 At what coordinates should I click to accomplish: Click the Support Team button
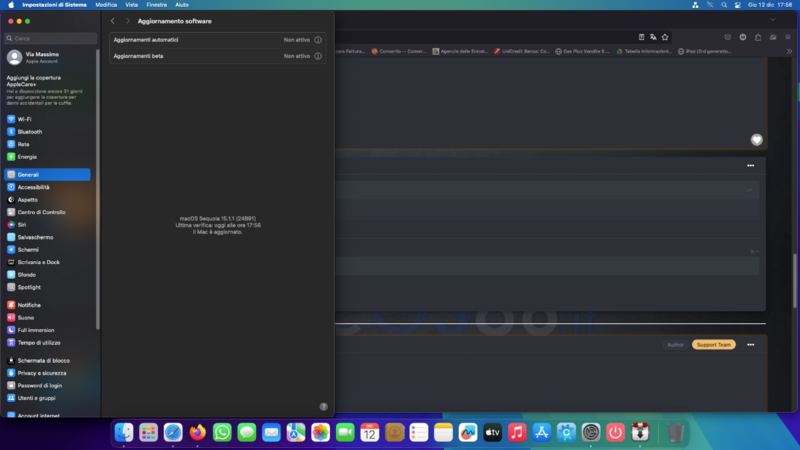713,344
